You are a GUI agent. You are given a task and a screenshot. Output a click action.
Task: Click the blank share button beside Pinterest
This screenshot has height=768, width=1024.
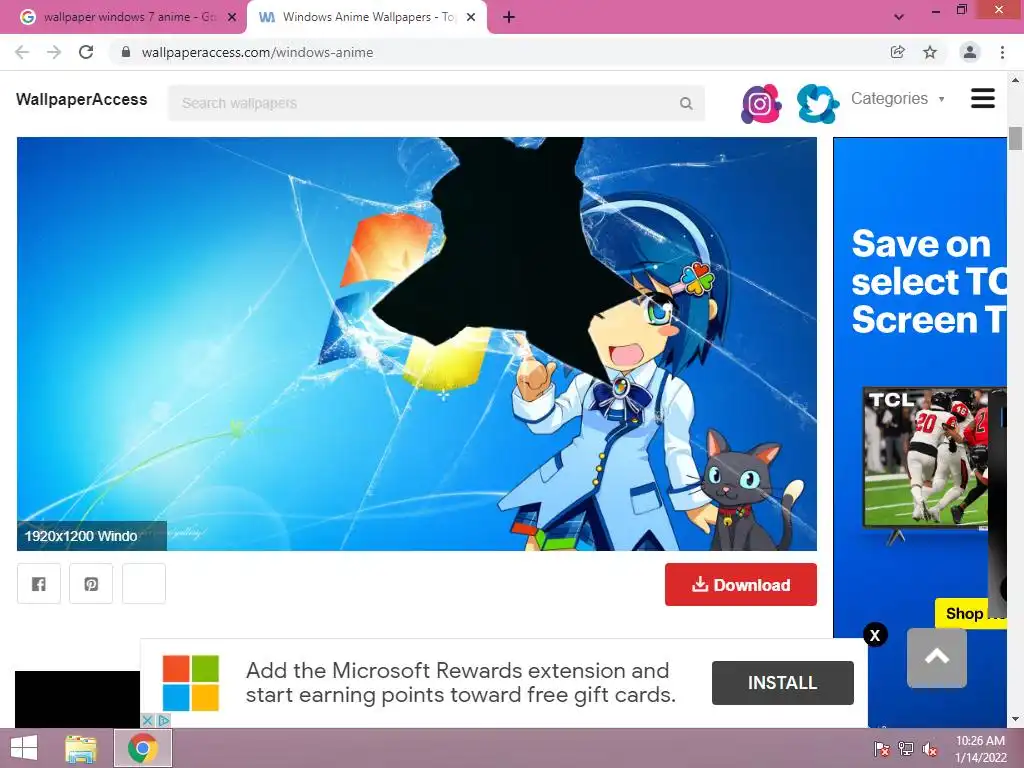(144, 584)
